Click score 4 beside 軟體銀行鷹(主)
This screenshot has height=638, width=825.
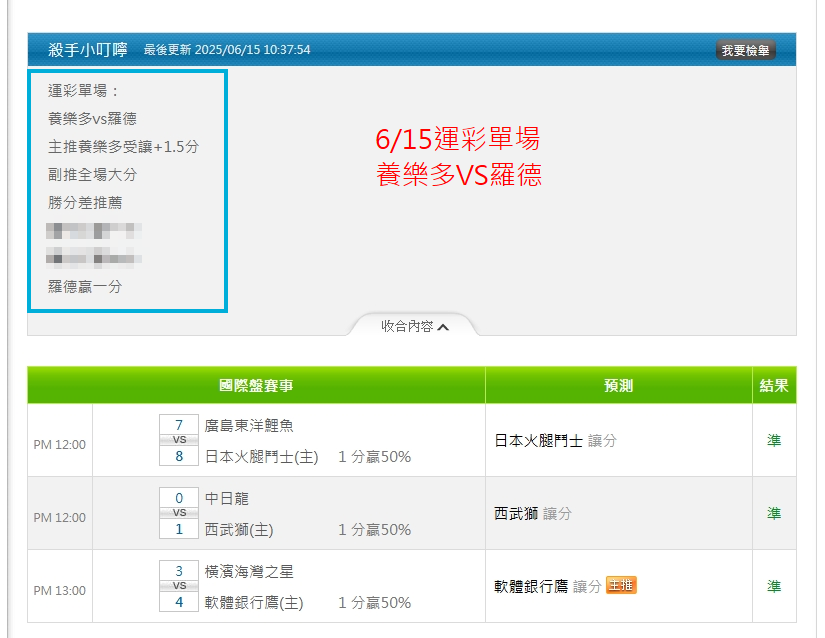click(x=179, y=602)
